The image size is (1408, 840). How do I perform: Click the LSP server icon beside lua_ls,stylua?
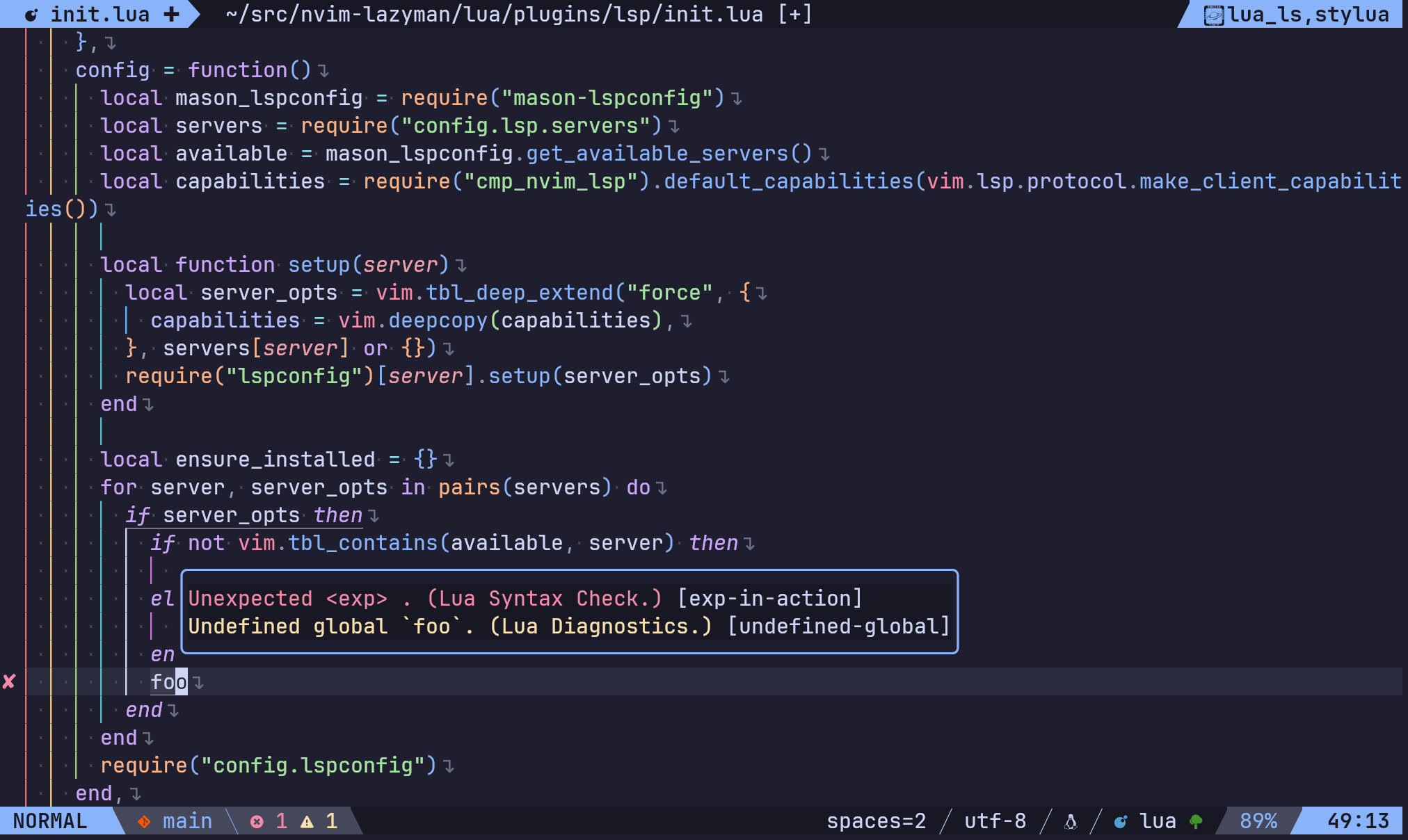(1213, 15)
